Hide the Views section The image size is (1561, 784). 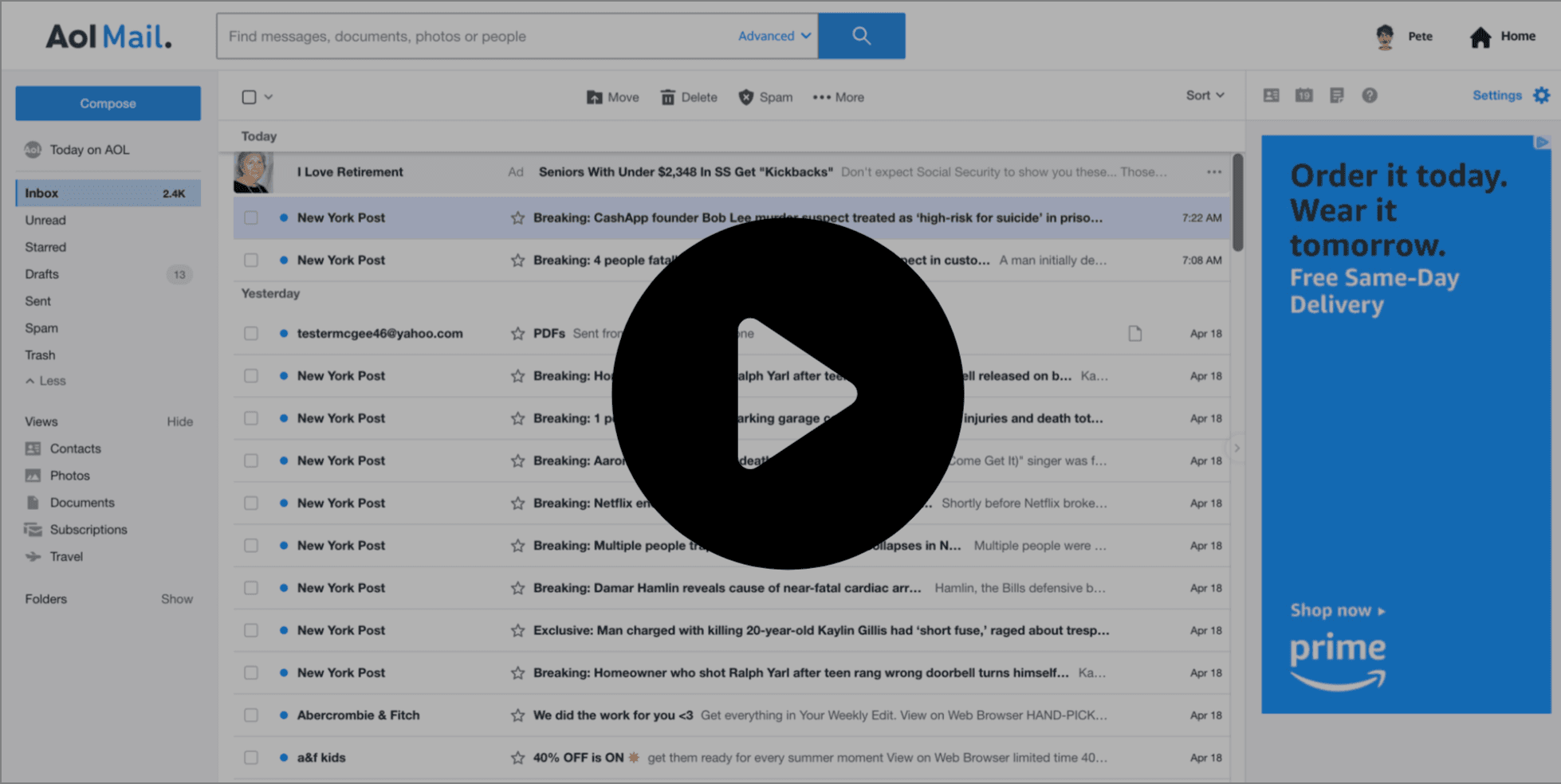[180, 421]
